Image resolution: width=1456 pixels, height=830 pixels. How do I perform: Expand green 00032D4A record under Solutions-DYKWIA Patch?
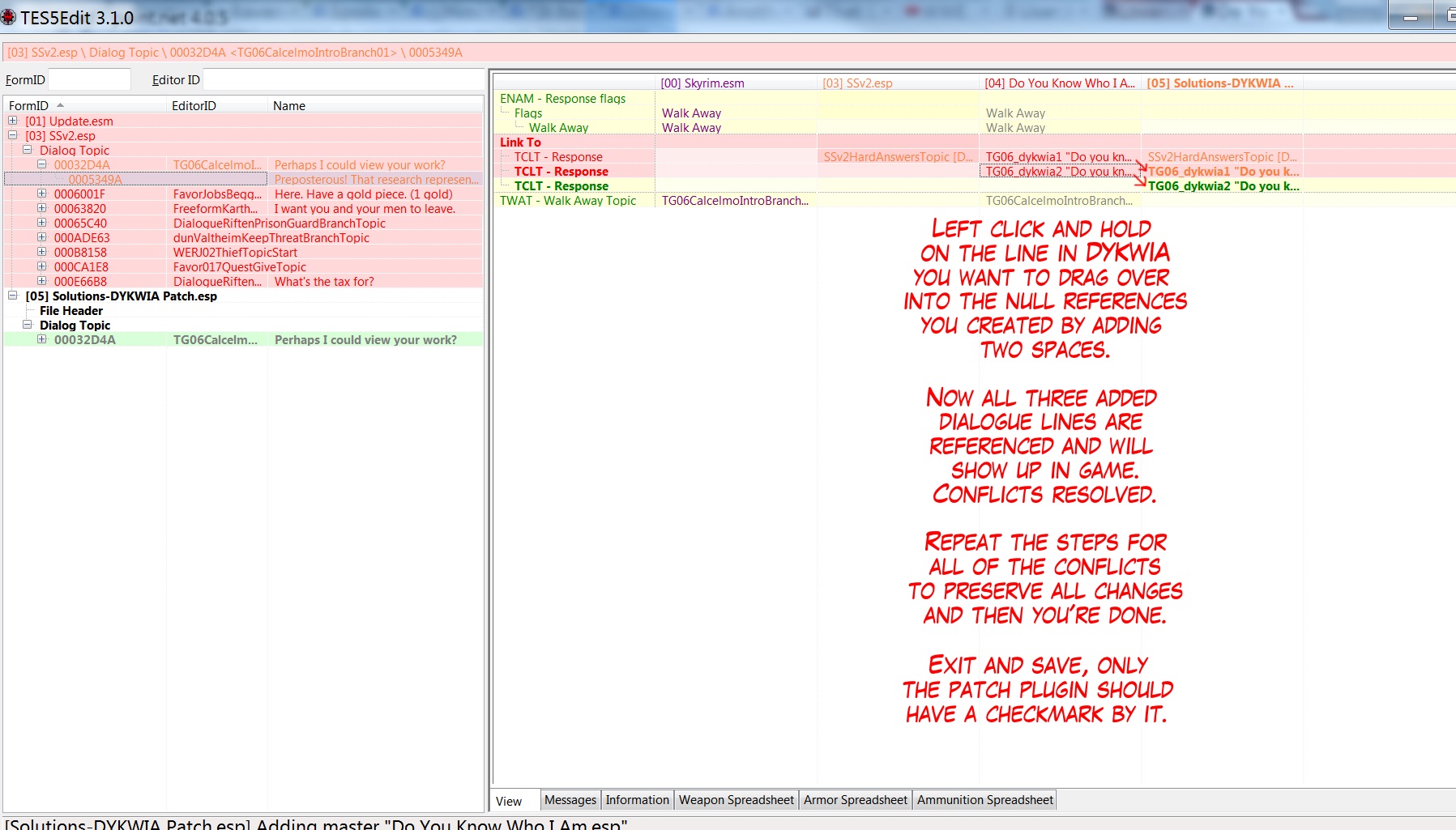click(x=42, y=339)
